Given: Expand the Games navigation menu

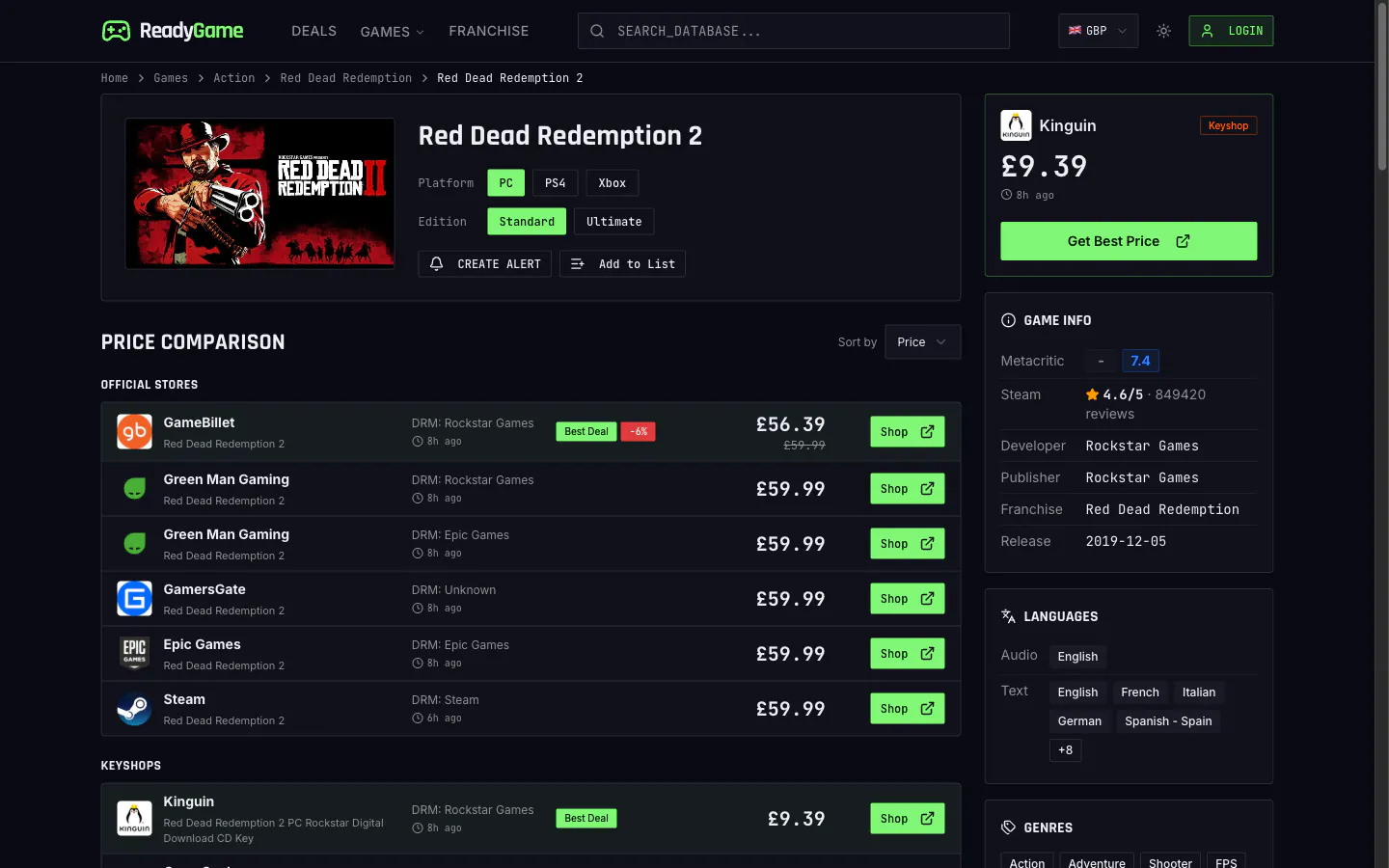Looking at the screenshot, I should tap(392, 32).
